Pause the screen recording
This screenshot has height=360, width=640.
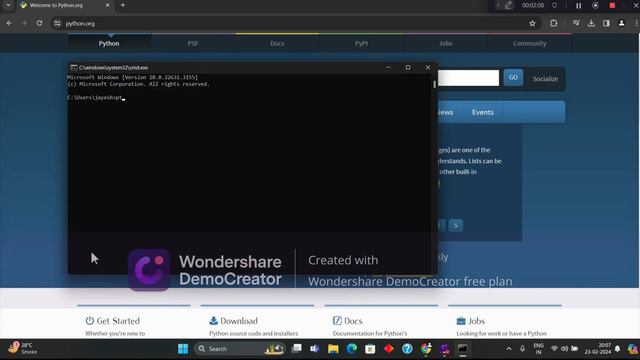578,5
